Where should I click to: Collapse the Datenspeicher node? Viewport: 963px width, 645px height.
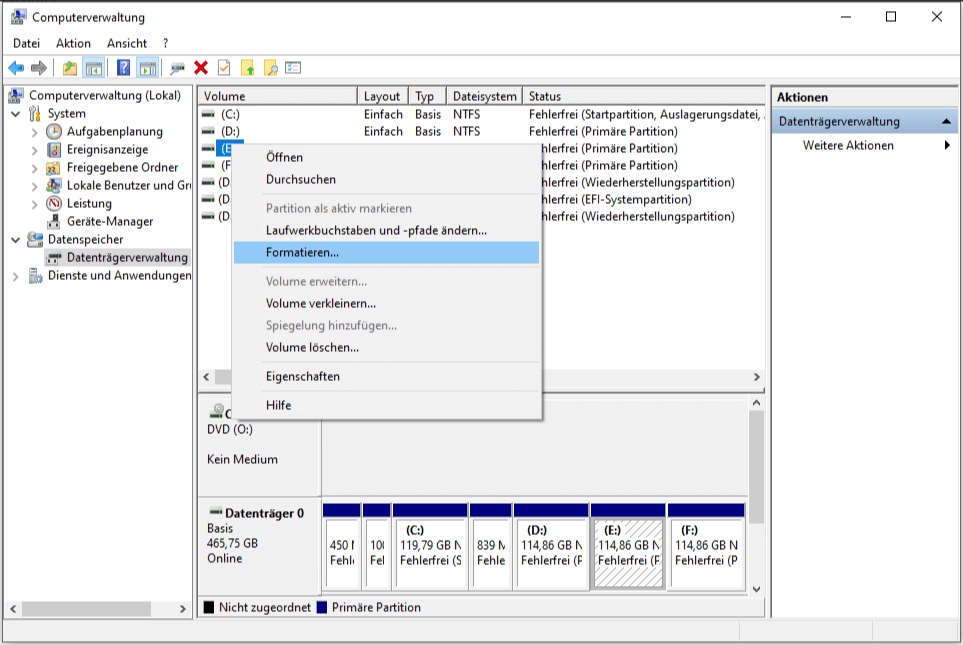point(15,240)
